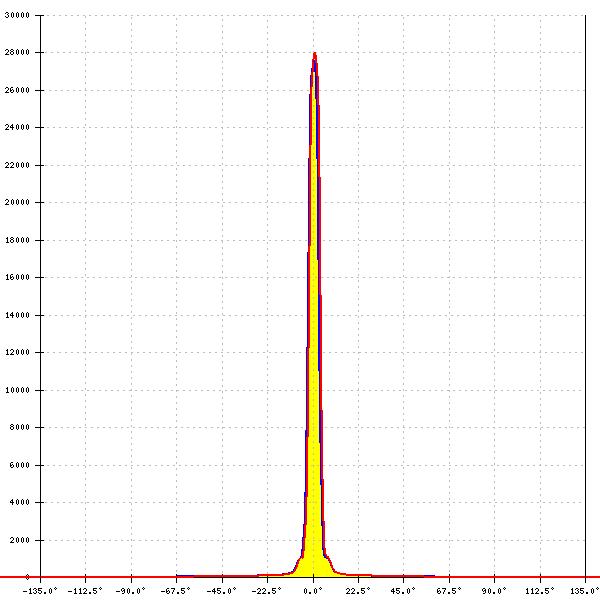
Task: Click the 18000 y-axis label
Action: (17, 240)
